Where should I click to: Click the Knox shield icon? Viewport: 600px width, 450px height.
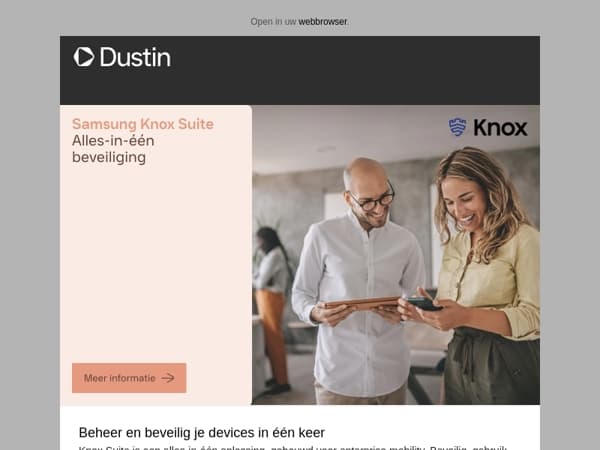458,127
